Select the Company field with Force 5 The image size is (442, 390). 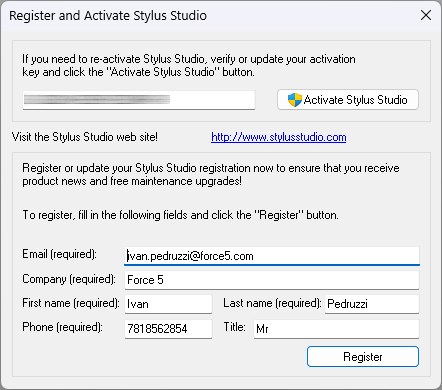click(x=272, y=280)
